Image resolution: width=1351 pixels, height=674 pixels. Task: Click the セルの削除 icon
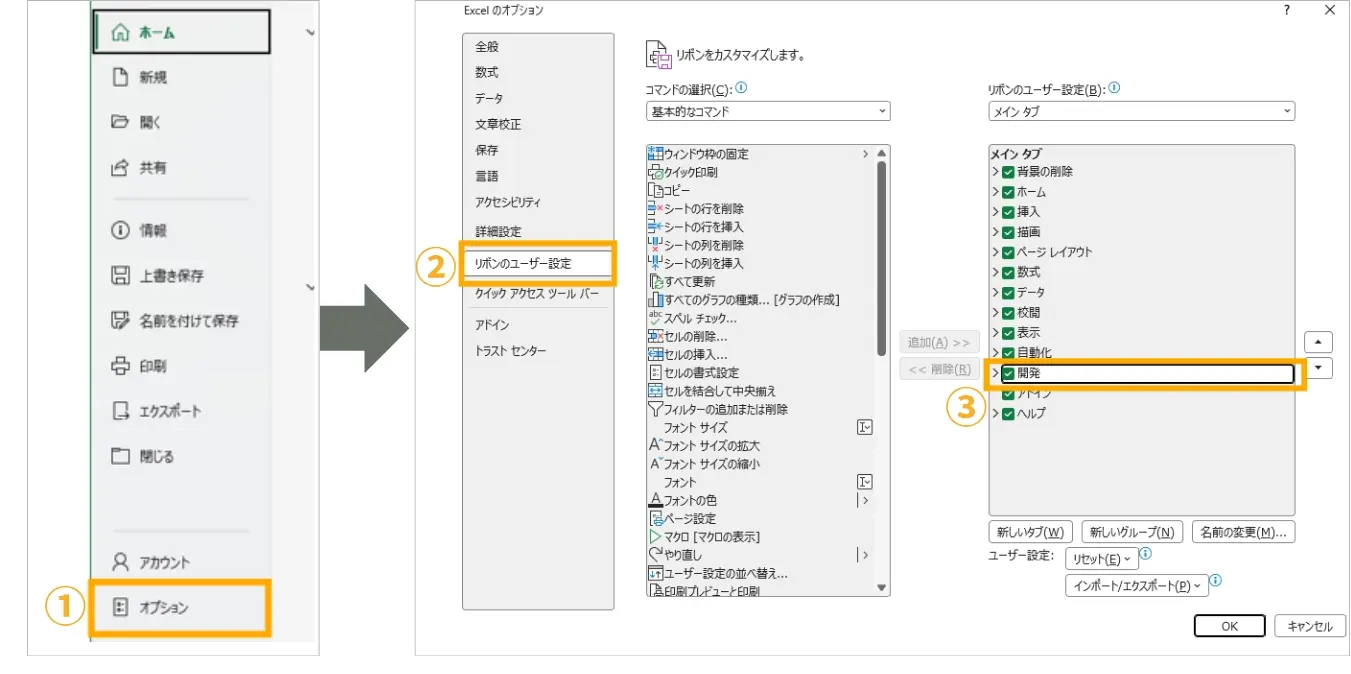click(656, 336)
